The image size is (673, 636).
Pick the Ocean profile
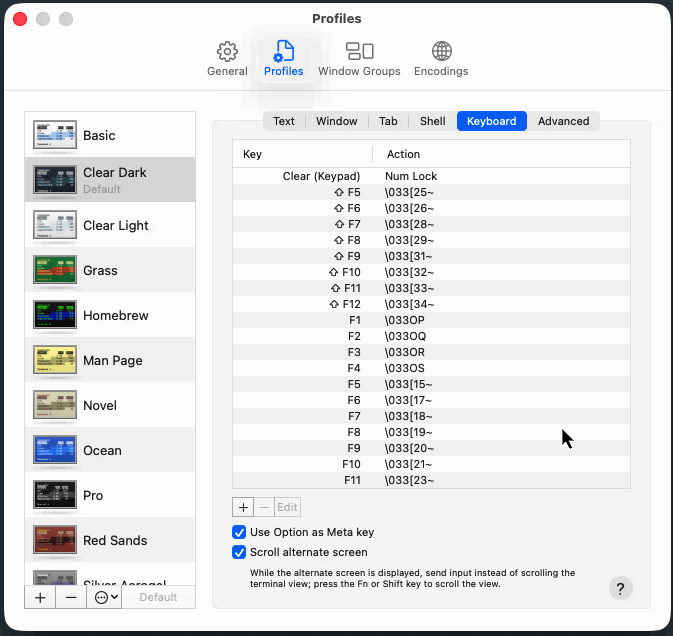pos(110,450)
